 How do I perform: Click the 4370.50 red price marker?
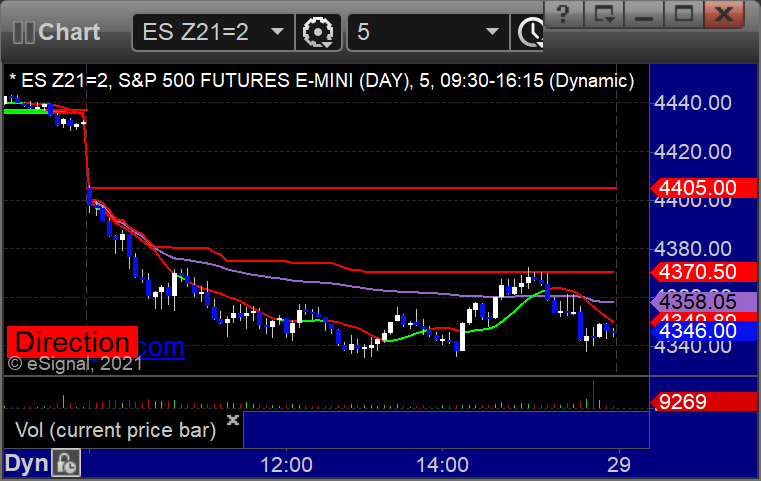tap(704, 272)
